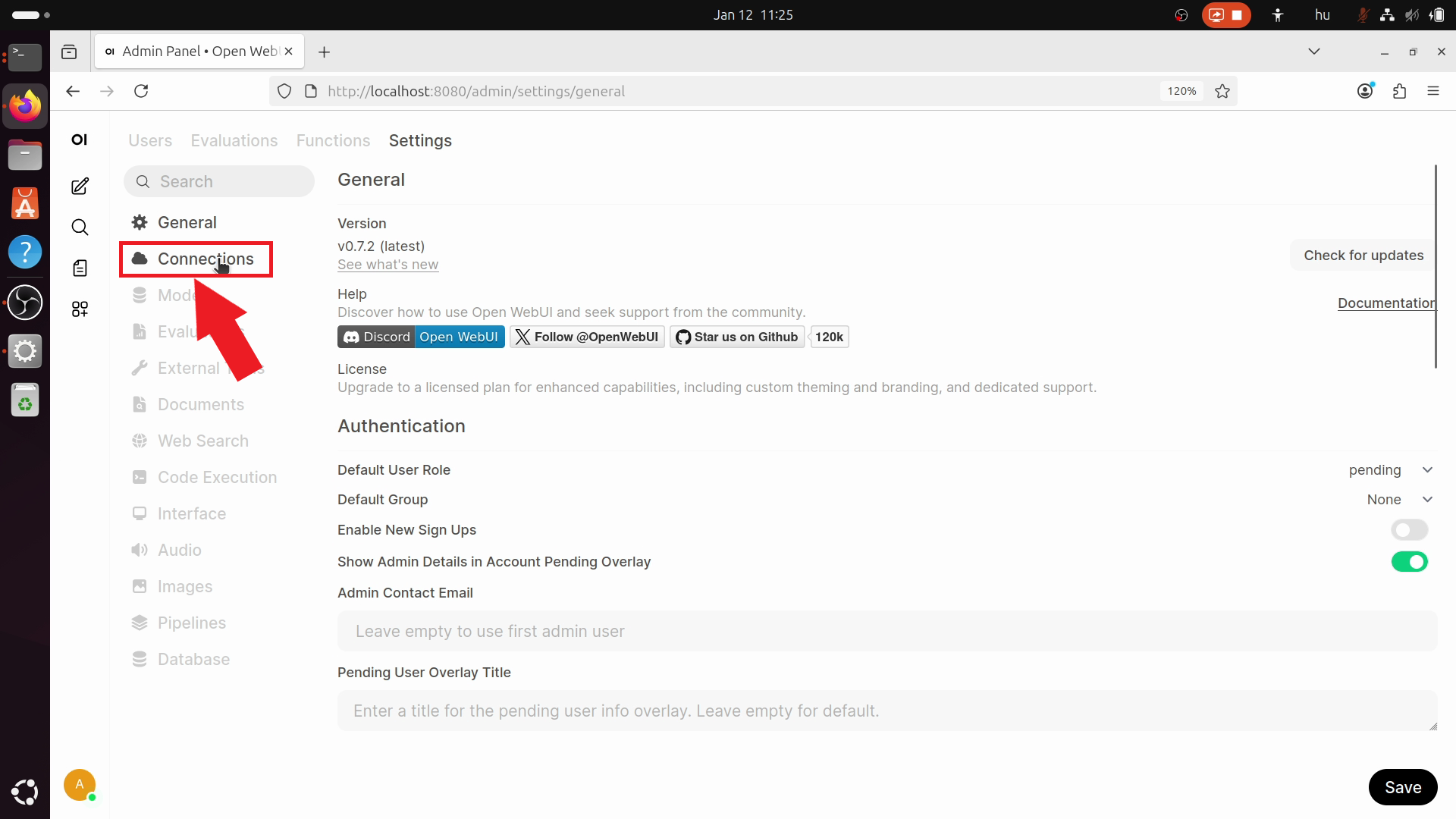The image size is (1456, 819).
Task: Reload the page with refresh icon
Action: pyautogui.click(x=141, y=91)
